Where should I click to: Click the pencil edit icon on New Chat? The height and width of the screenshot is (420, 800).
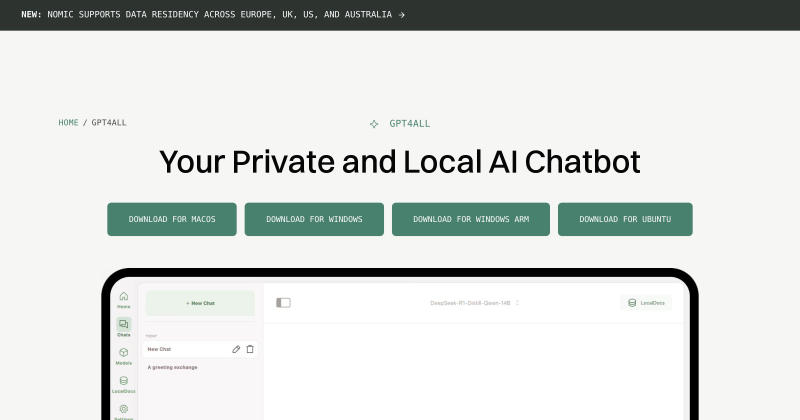[236, 349]
